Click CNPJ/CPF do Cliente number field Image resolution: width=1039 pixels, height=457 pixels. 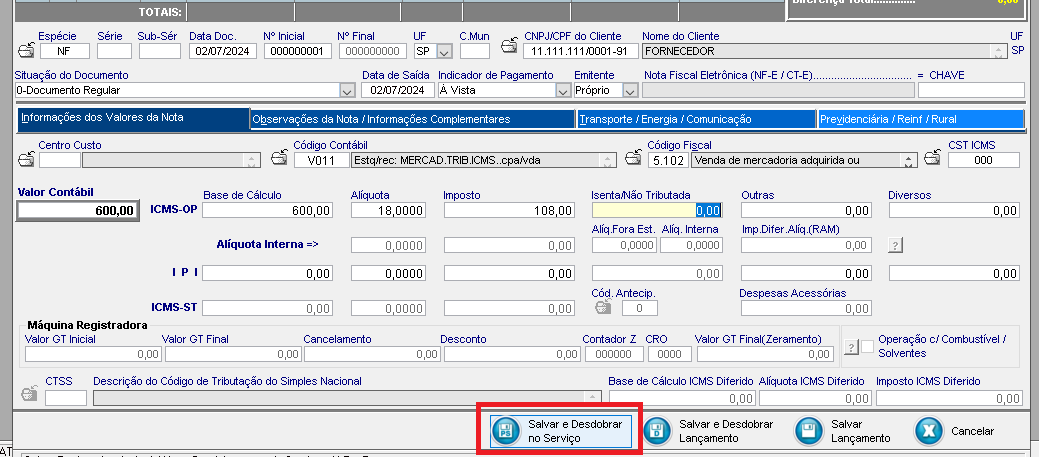(580, 51)
